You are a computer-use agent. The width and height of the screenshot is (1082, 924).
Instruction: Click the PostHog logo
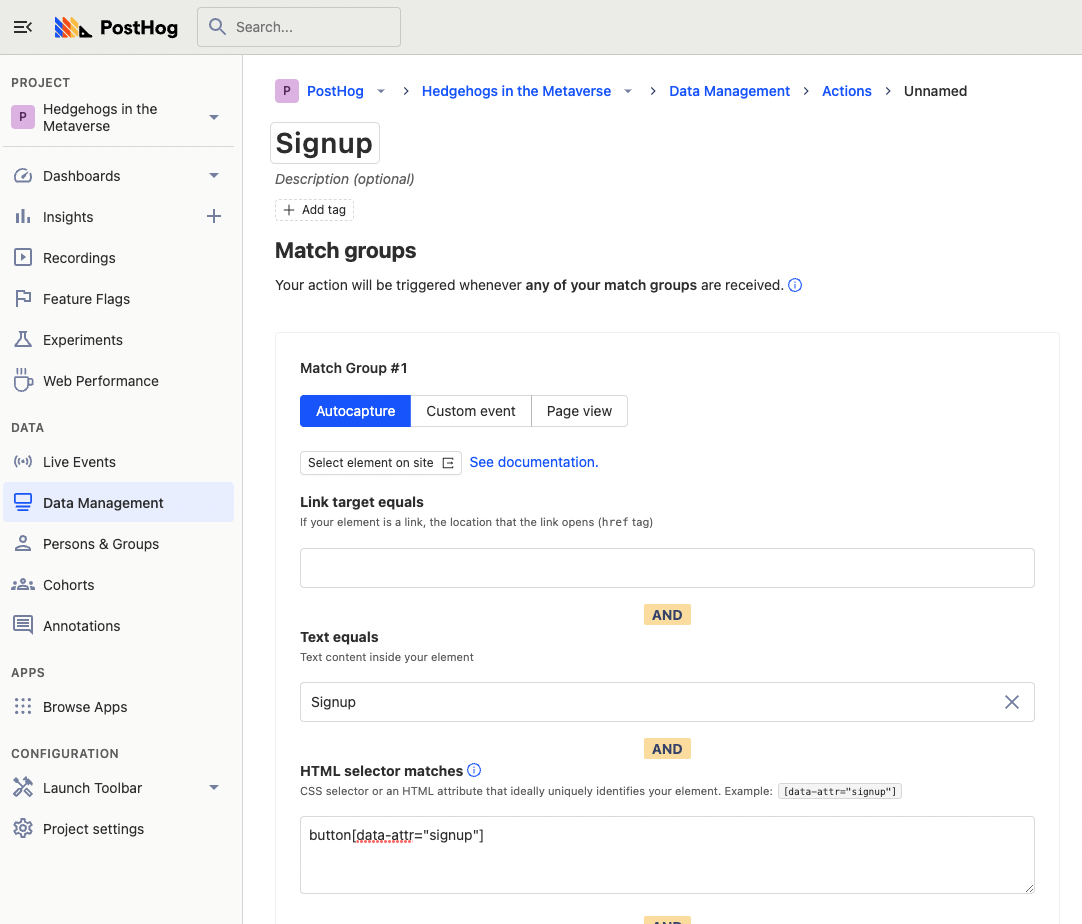pos(116,27)
